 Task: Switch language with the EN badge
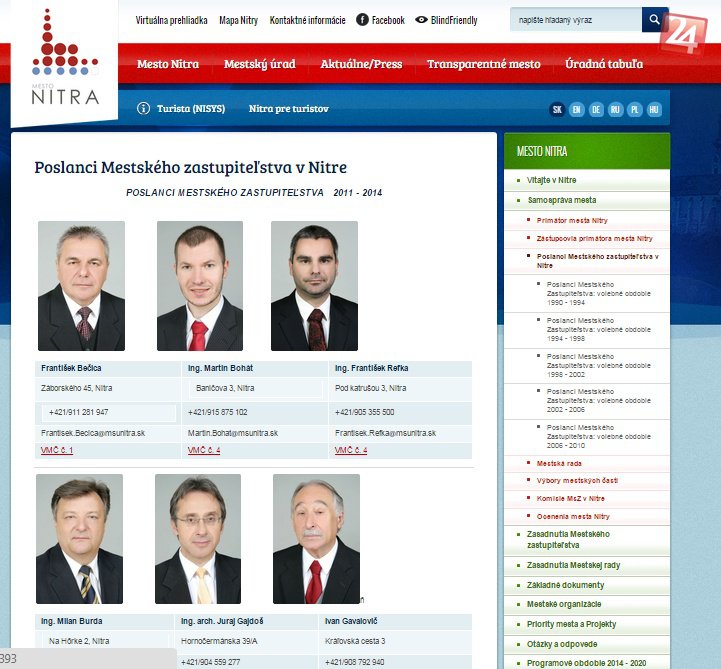pyautogui.click(x=577, y=109)
